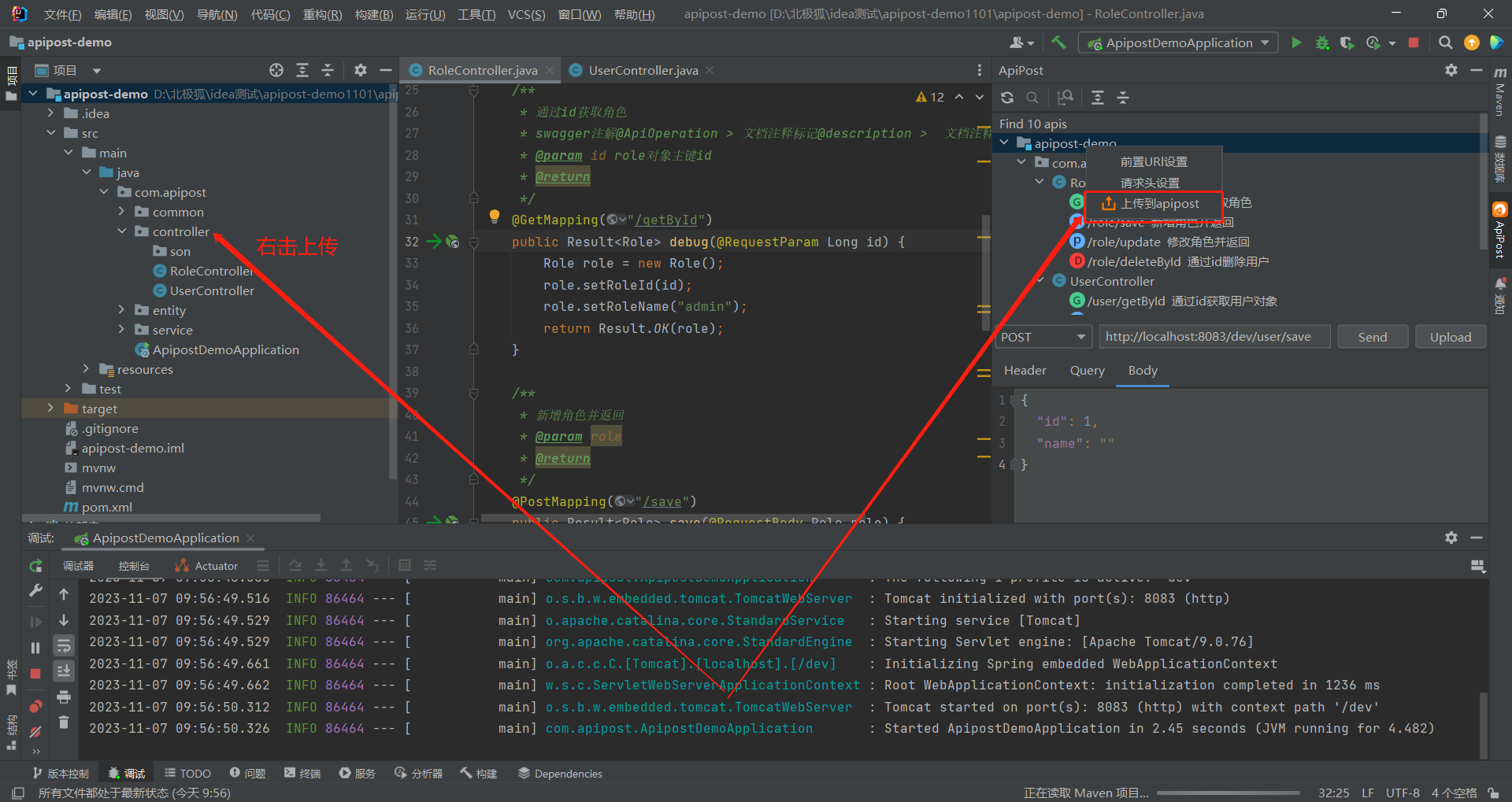Build project with hammer icon
The height and width of the screenshot is (802, 1512).
pyautogui.click(x=1059, y=43)
